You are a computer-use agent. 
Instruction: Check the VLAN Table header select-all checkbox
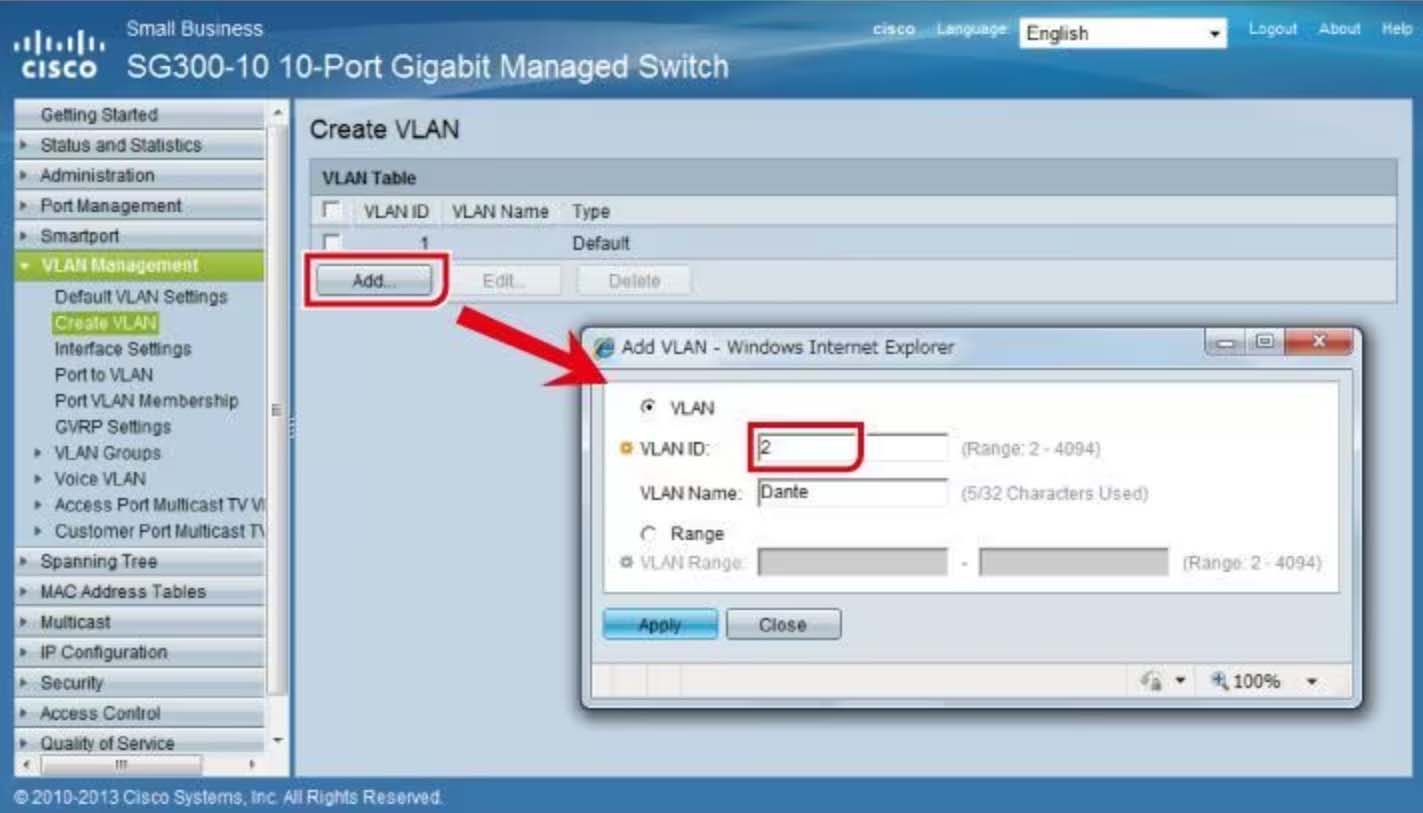coord(332,211)
